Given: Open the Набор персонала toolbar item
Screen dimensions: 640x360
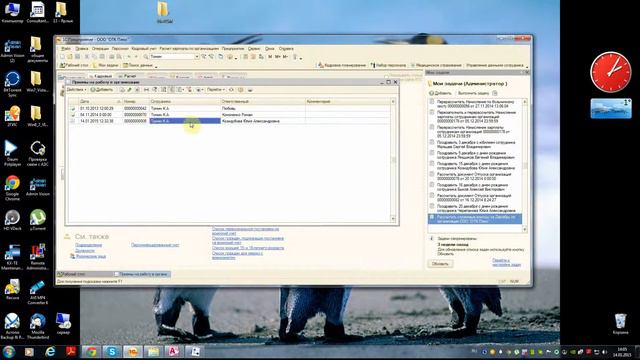Looking at the screenshot, I should pos(388,65).
